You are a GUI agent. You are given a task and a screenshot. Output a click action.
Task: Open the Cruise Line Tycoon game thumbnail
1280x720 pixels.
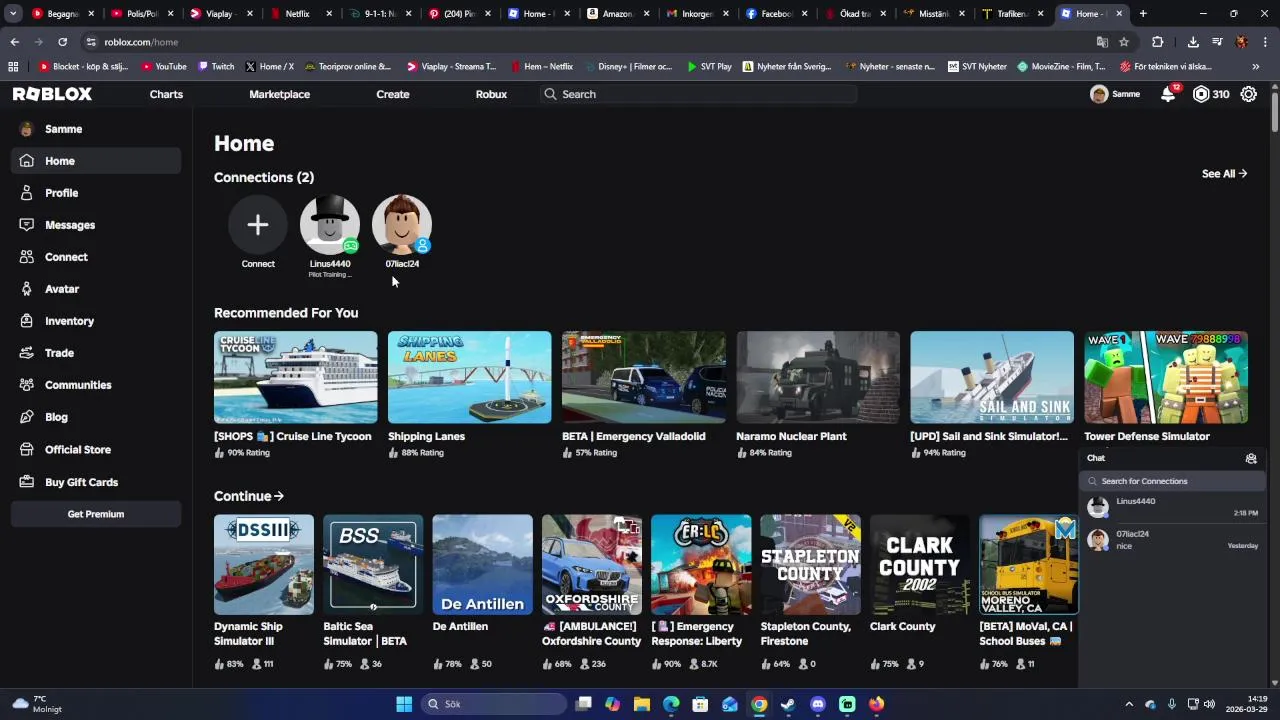(296, 377)
